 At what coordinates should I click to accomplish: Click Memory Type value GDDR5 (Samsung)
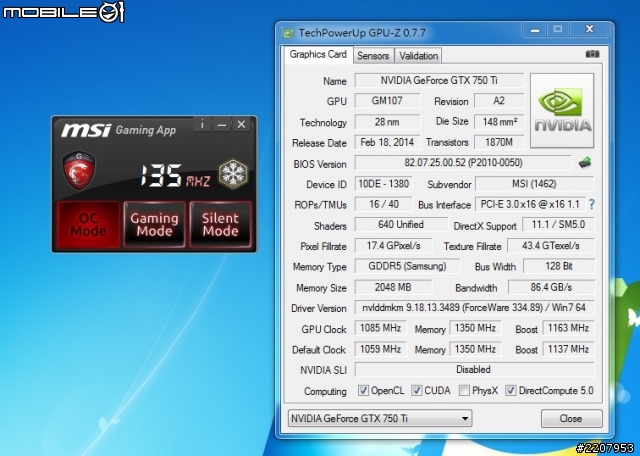pos(407,266)
